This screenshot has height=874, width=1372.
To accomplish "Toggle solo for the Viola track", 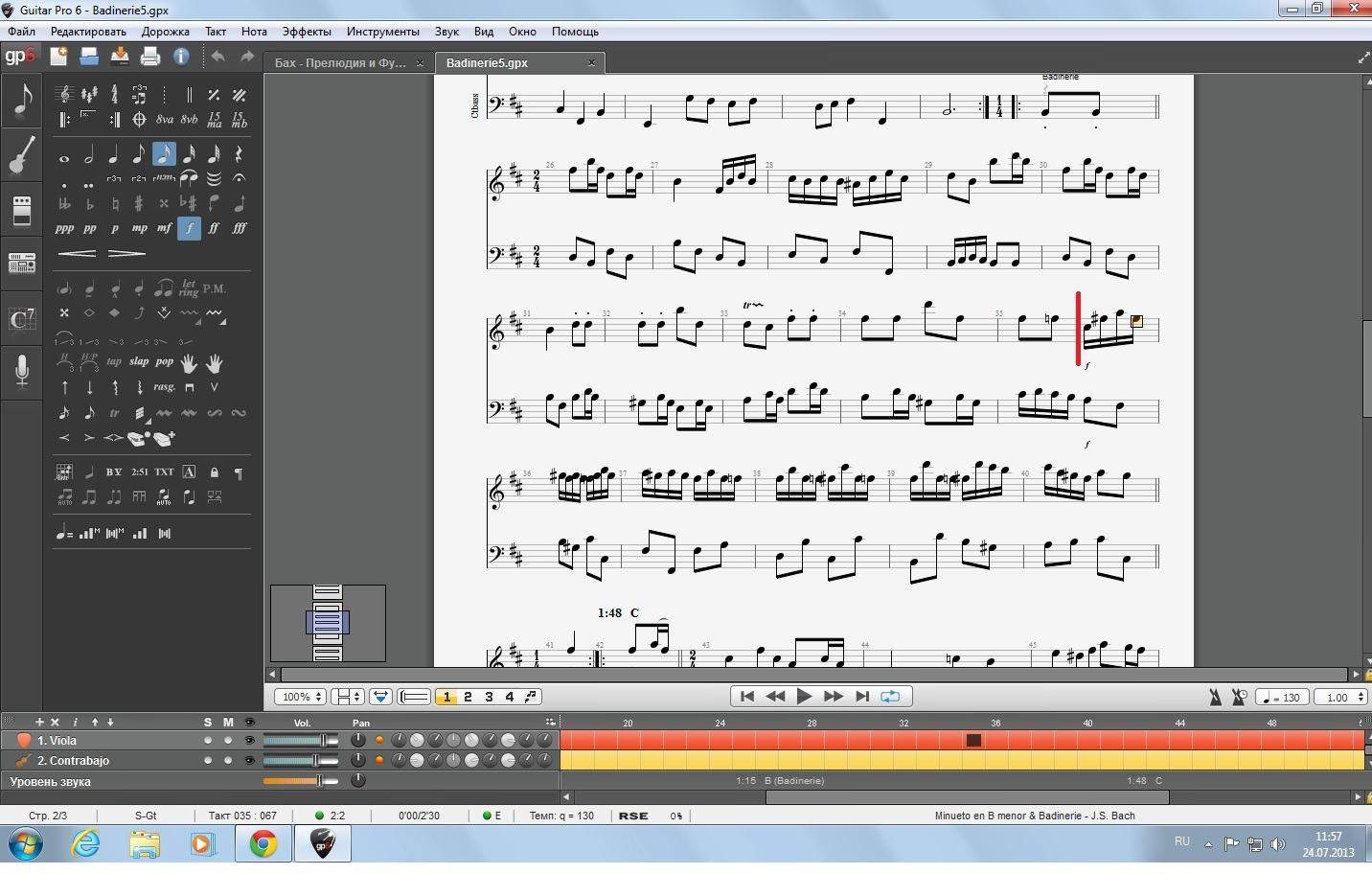I will 208,741.
